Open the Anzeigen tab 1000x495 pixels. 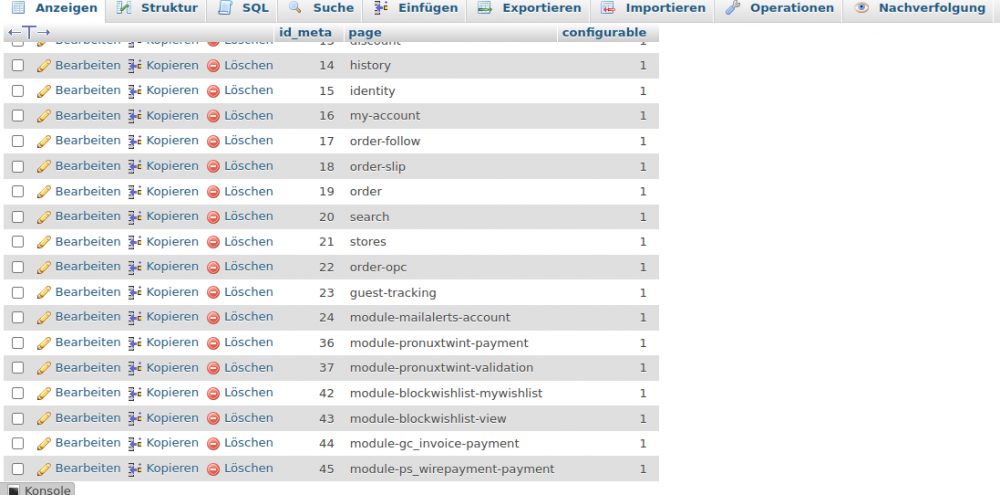tap(54, 9)
